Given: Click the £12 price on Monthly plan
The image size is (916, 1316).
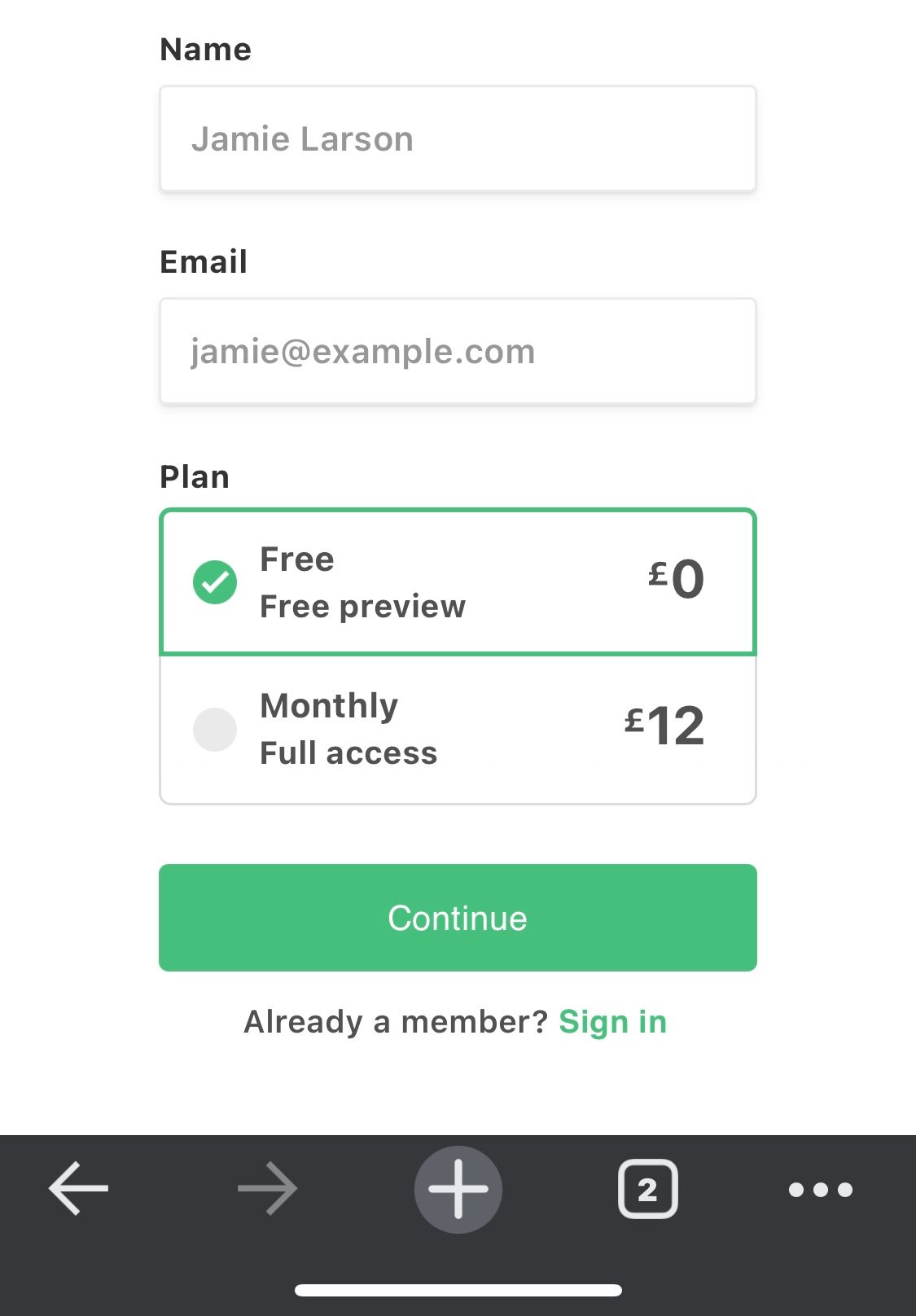Looking at the screenshot, I should (664, 726).
